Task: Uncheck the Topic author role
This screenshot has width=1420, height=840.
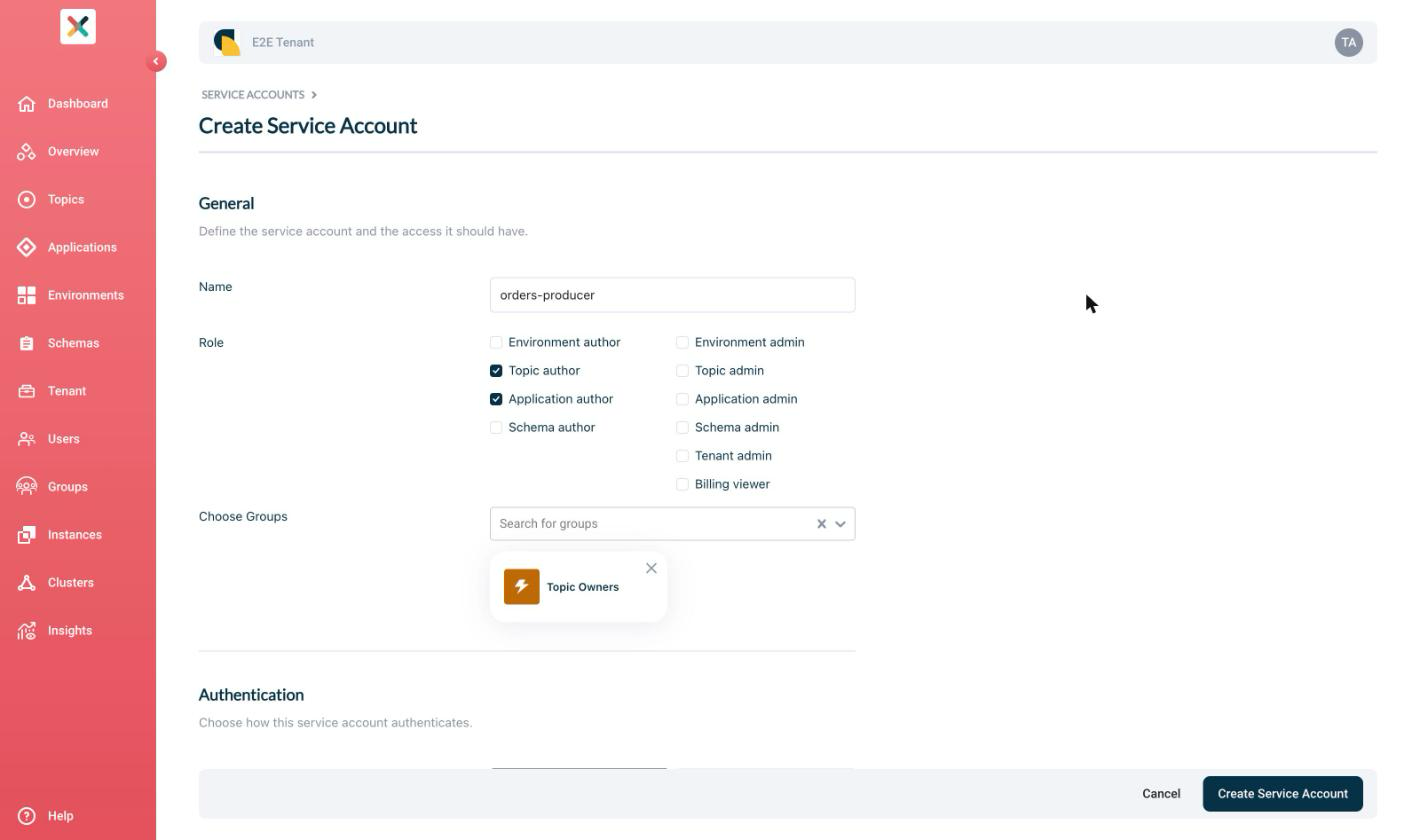Action: coord(496,371)
